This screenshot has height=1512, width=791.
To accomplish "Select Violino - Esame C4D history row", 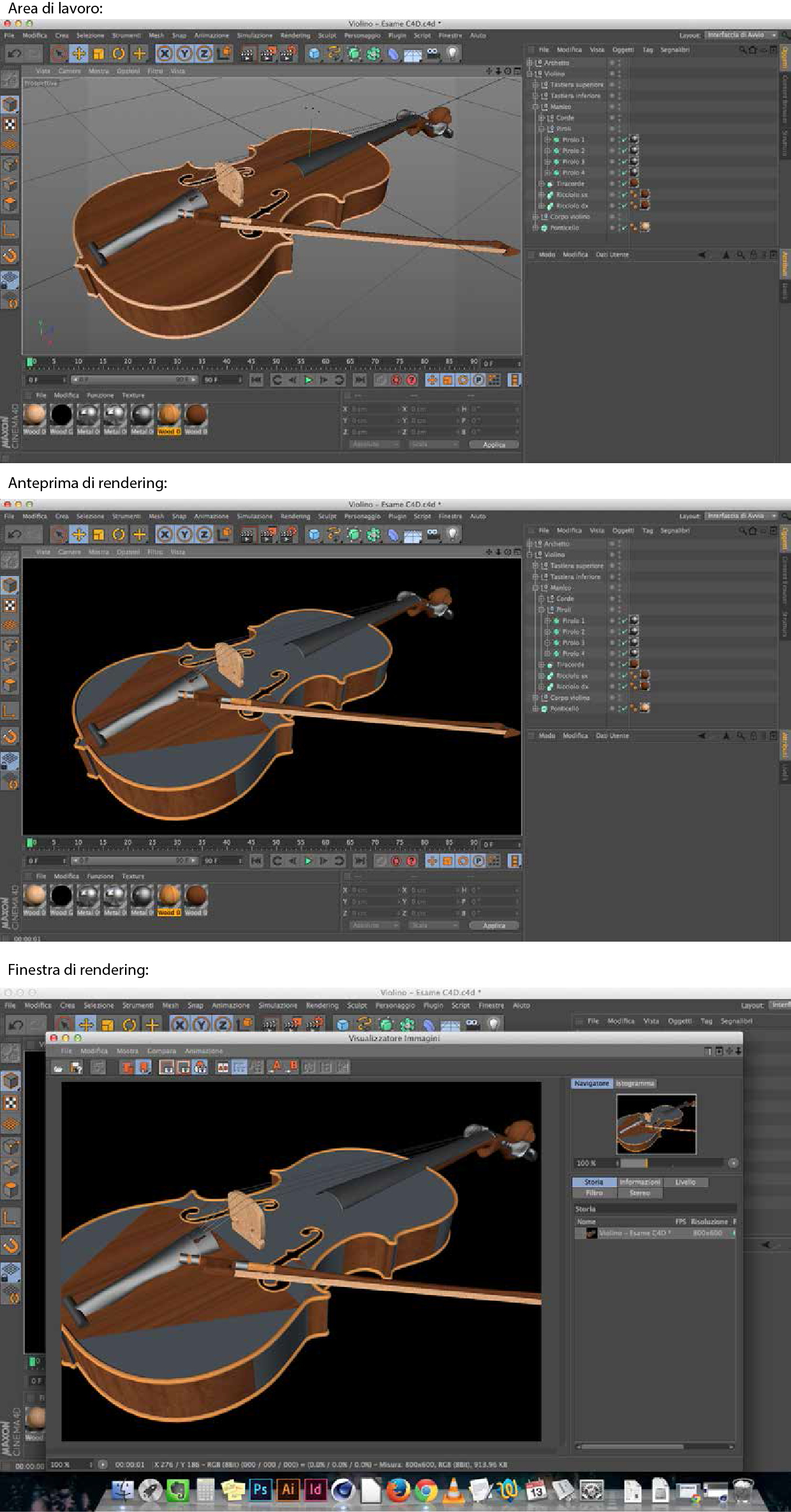I will pyautogui.click(x=655, y=1233).
